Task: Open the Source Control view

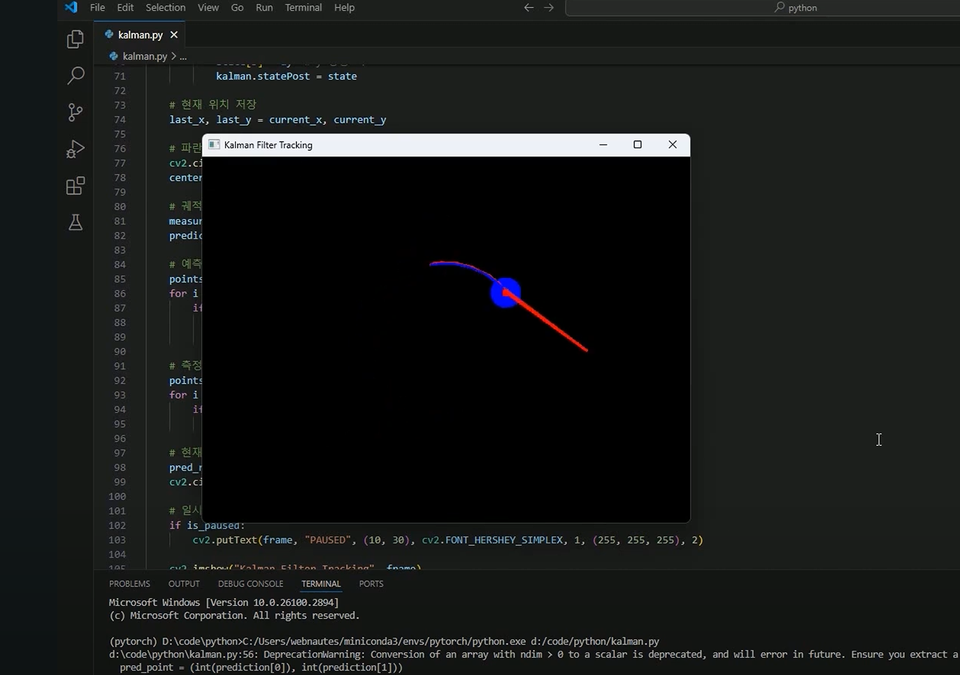Action: pos(75,112)
